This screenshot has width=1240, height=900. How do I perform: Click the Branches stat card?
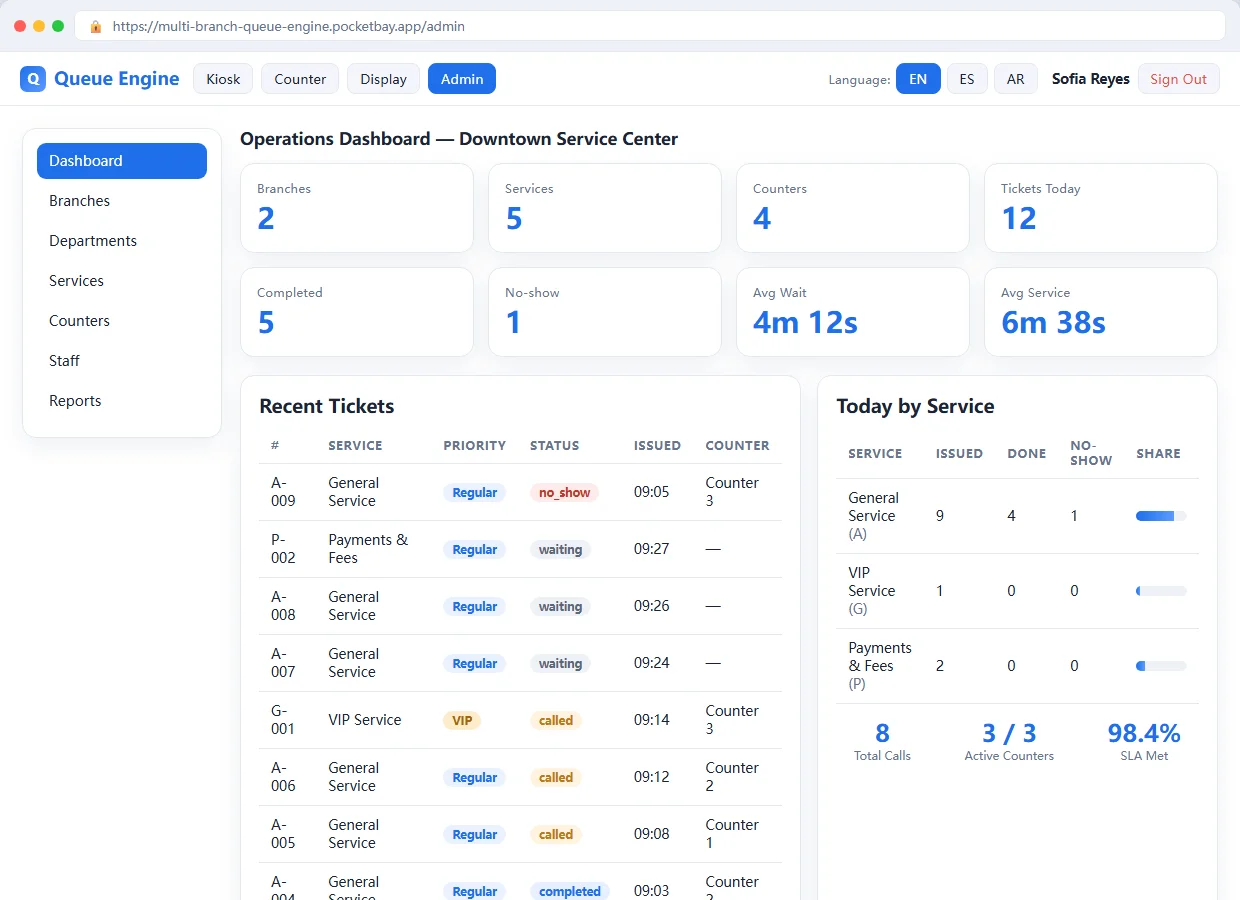[357, 208]
